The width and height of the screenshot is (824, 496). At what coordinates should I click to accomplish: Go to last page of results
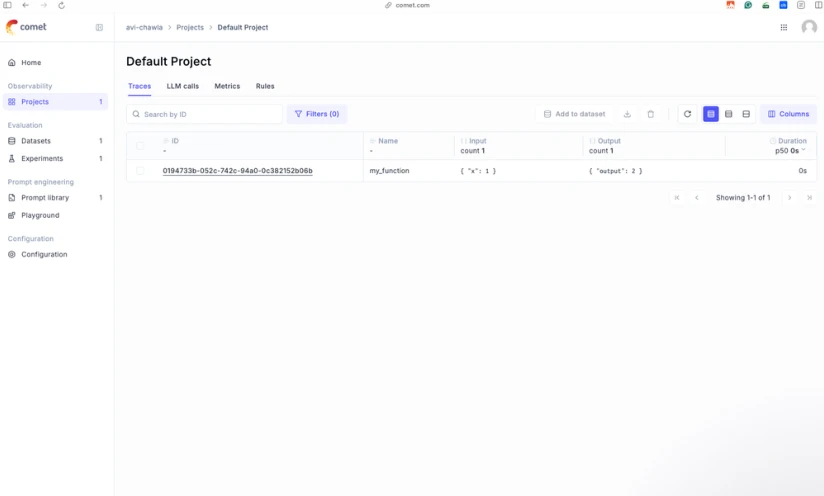pos(809,198)
